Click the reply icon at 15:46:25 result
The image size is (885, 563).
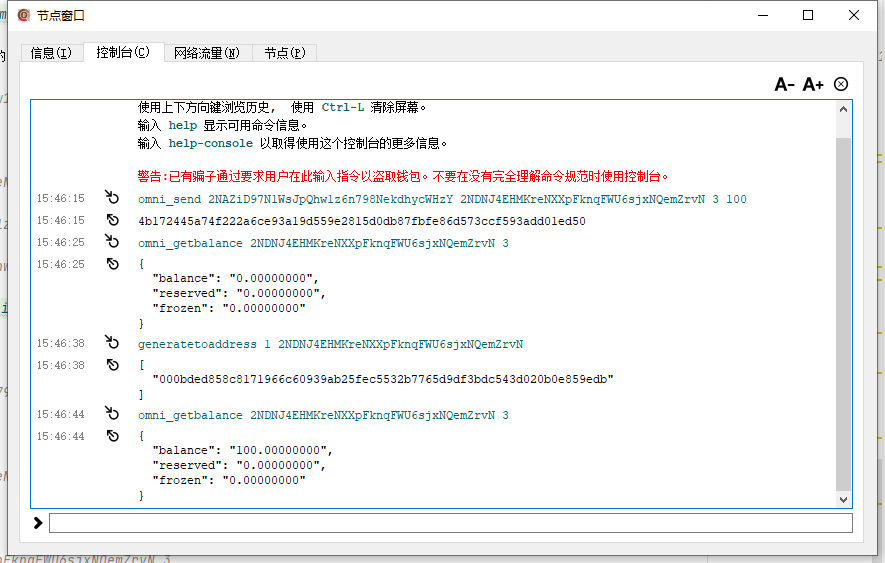113,264
